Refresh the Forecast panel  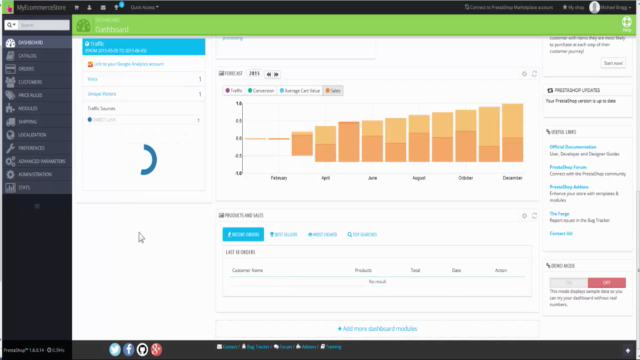(534, 74)
